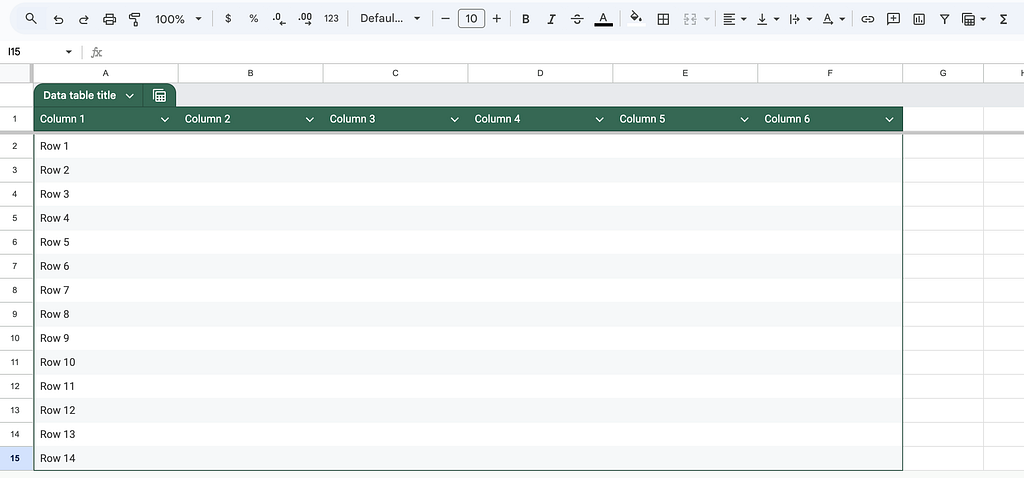Click the cell containing Row 1

coord(106,146)
